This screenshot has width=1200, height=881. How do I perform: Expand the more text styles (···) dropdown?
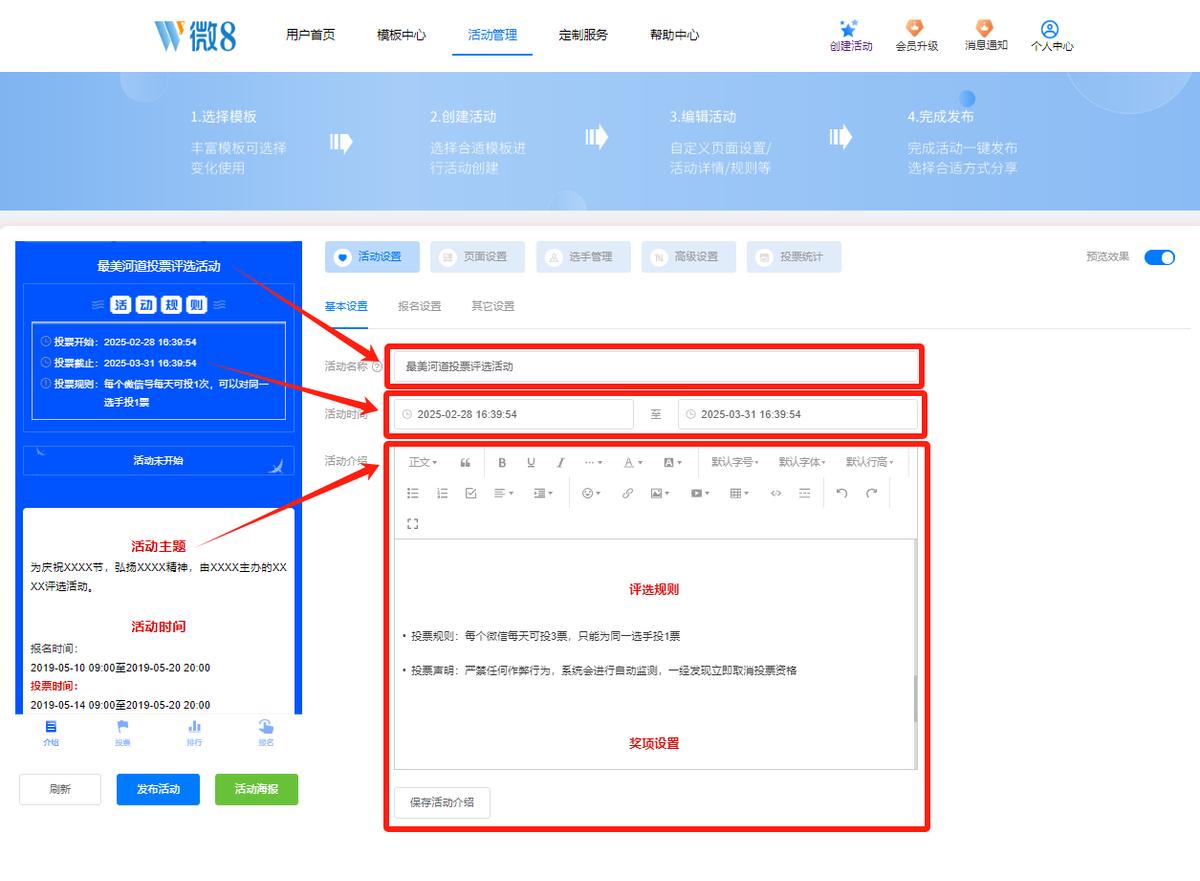[593, 462]
